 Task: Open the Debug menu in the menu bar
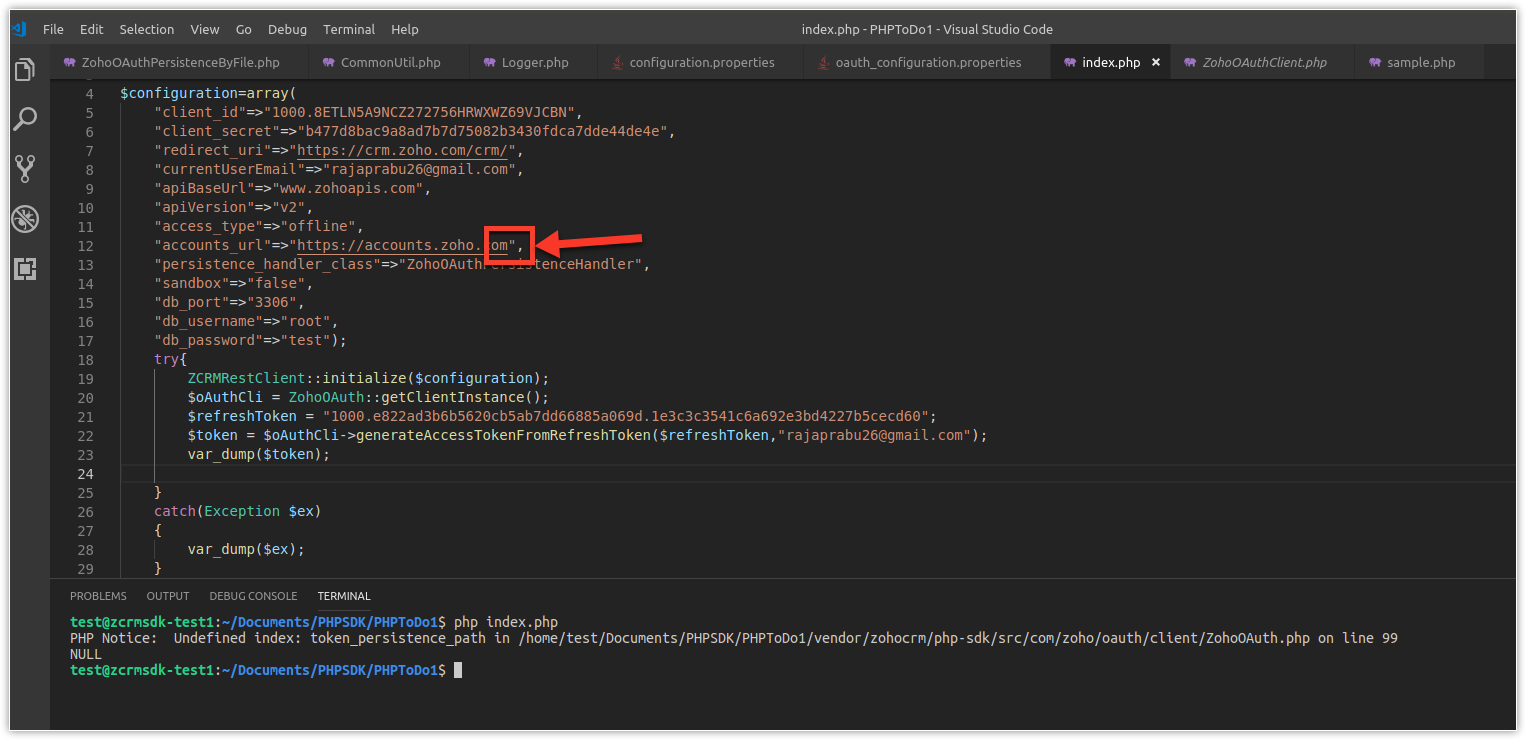click(287, 29)
